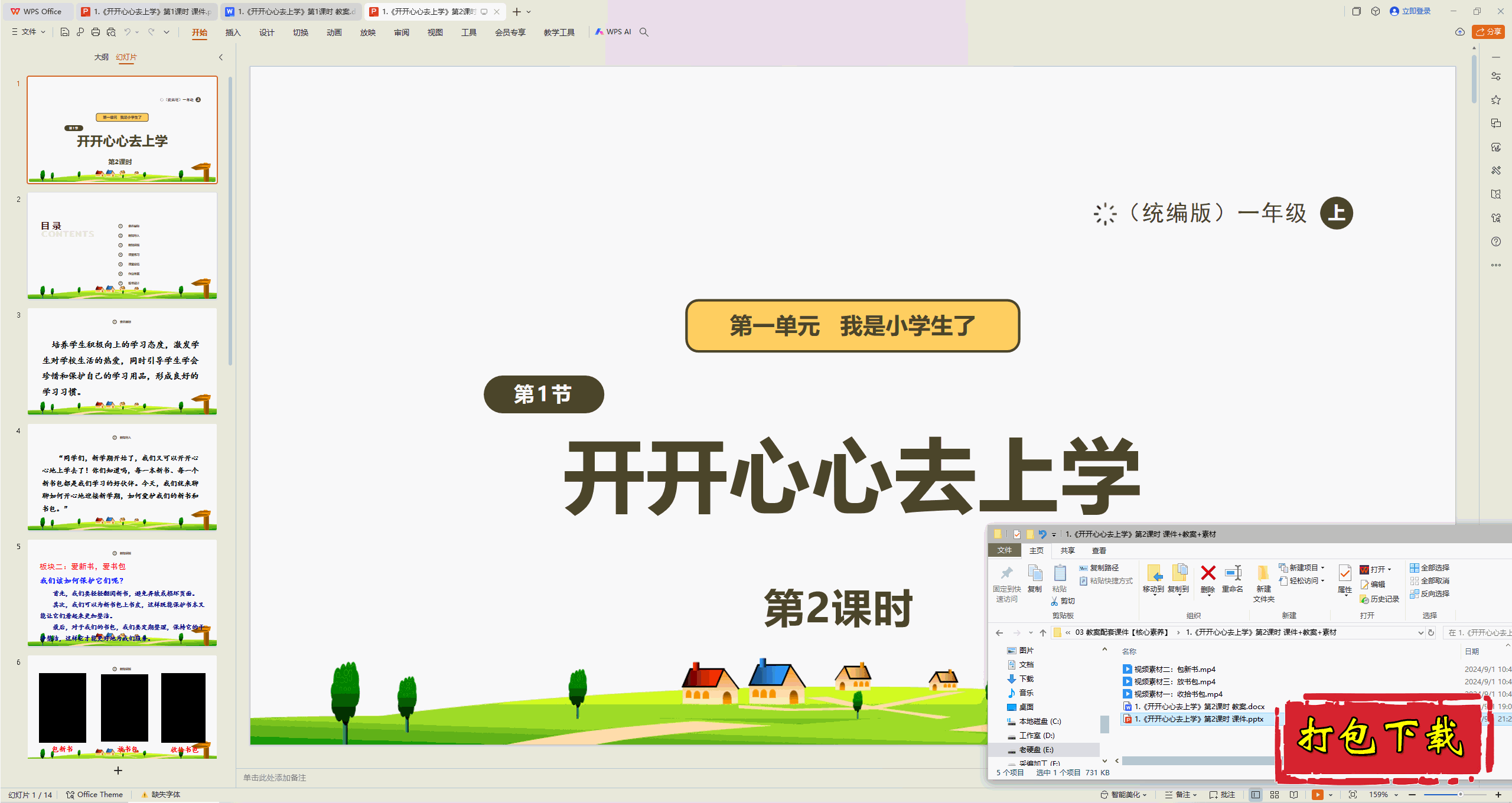Click orange Share (分享) button
This screenshot has height=803, width=1512.
1488,32
